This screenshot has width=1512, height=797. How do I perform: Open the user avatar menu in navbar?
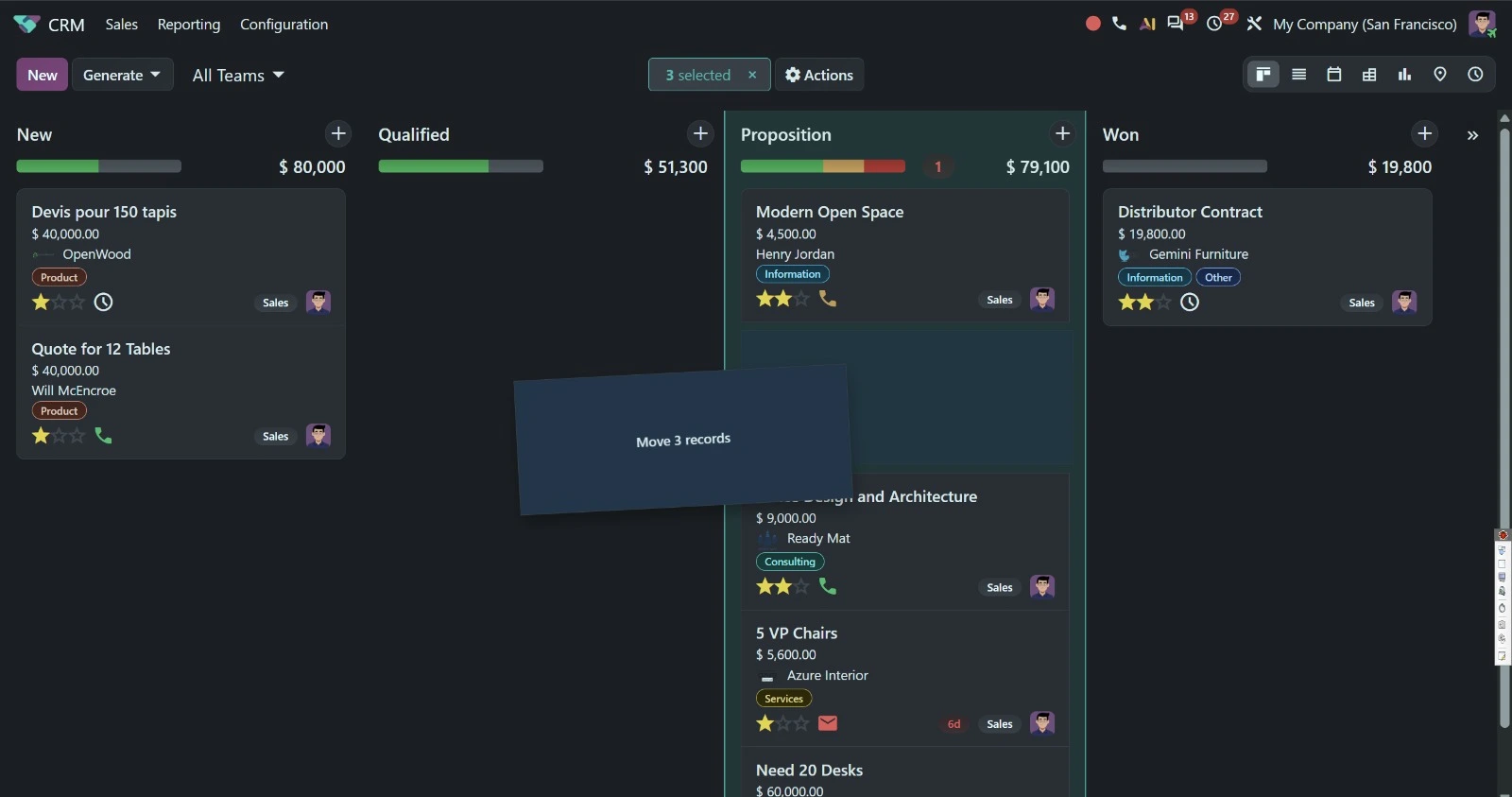click(x=1482, y=24)
